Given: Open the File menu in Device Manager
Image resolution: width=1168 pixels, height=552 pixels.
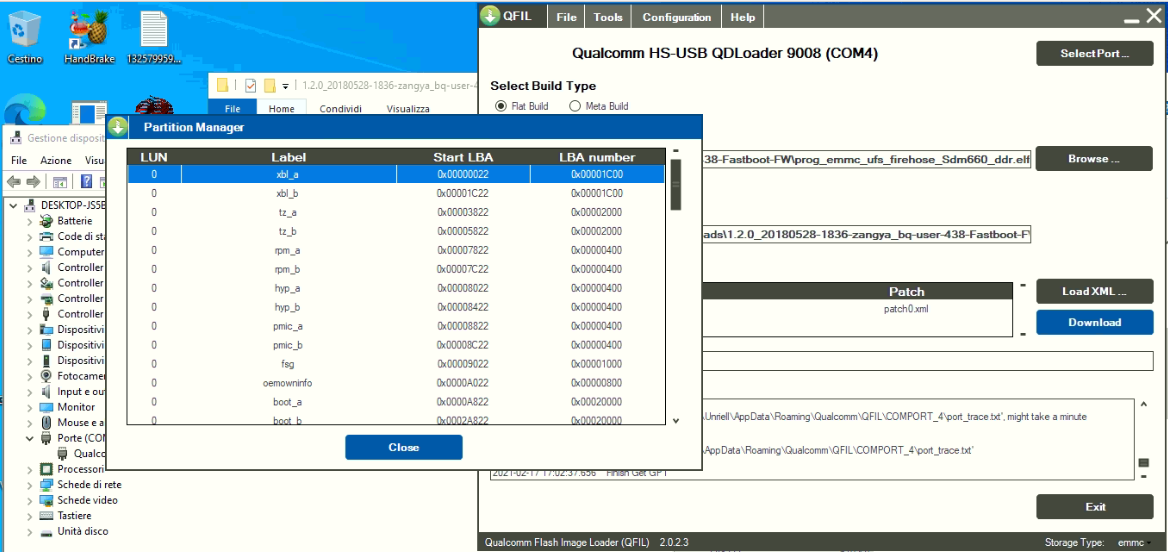Looking at the screenshot, I should click(19, 160).
